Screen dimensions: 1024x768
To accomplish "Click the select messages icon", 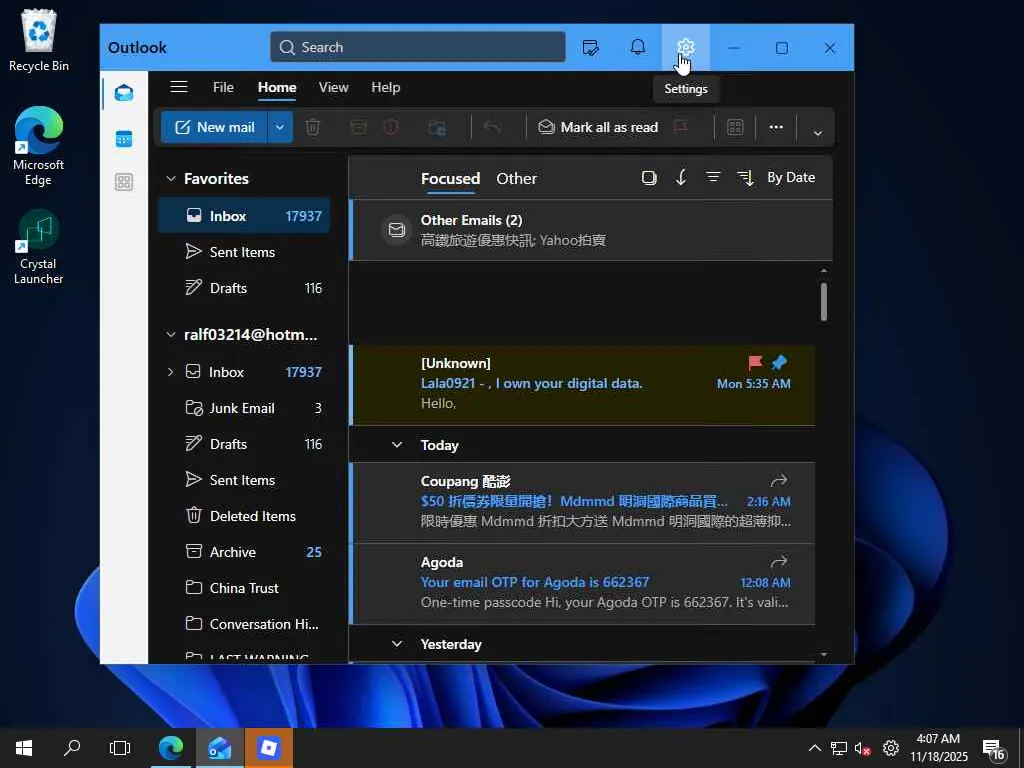I will 648,178.
